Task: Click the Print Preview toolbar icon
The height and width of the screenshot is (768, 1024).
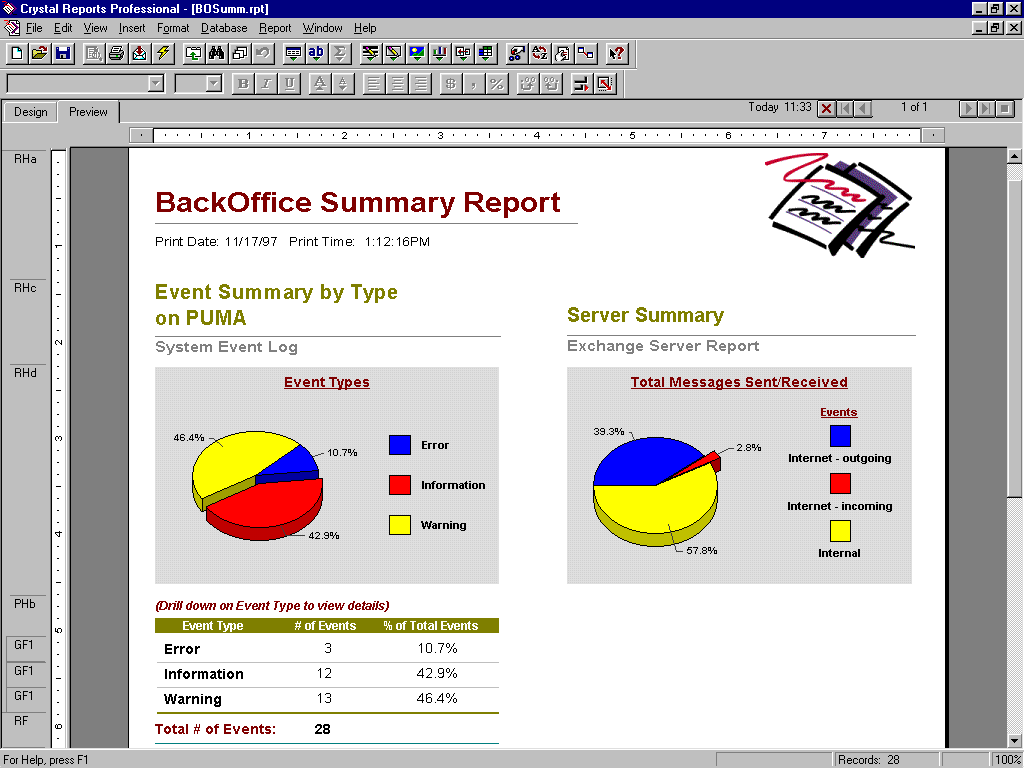Action: pyautogui.click(x=93, y=54)
